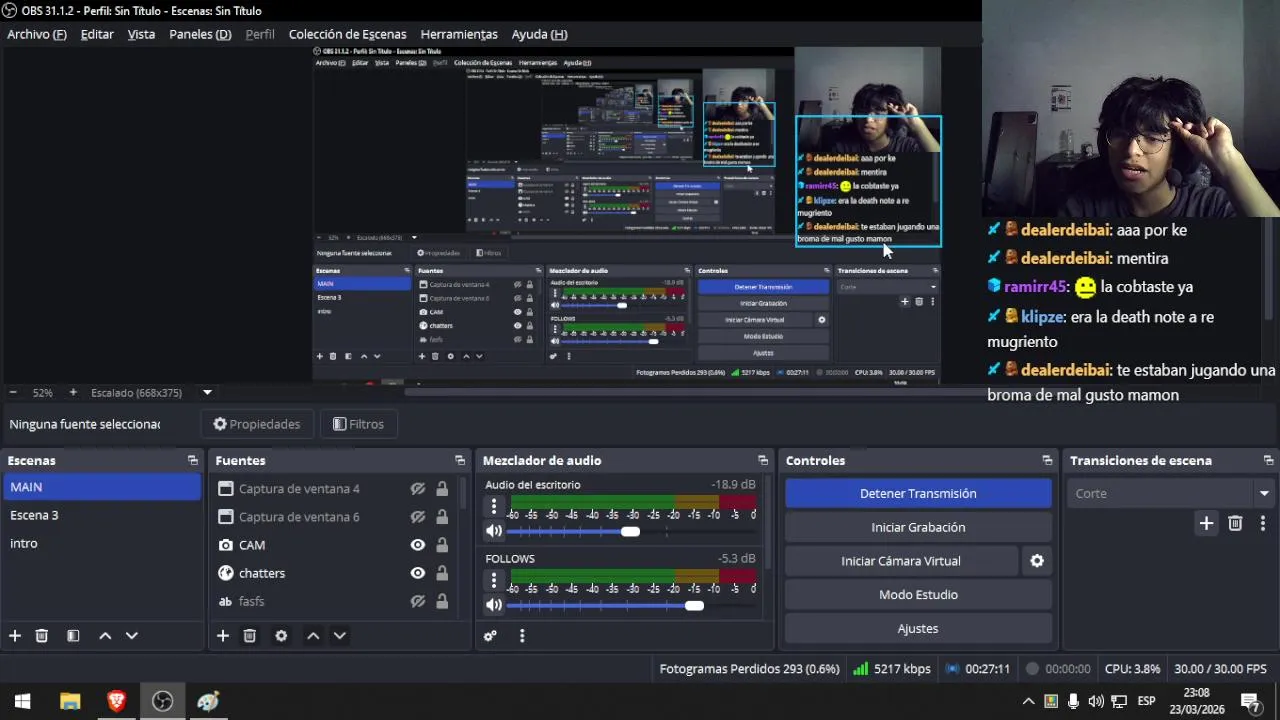Open Filtros button above the docks
The image size is (1280, 720).
(358, 424)
